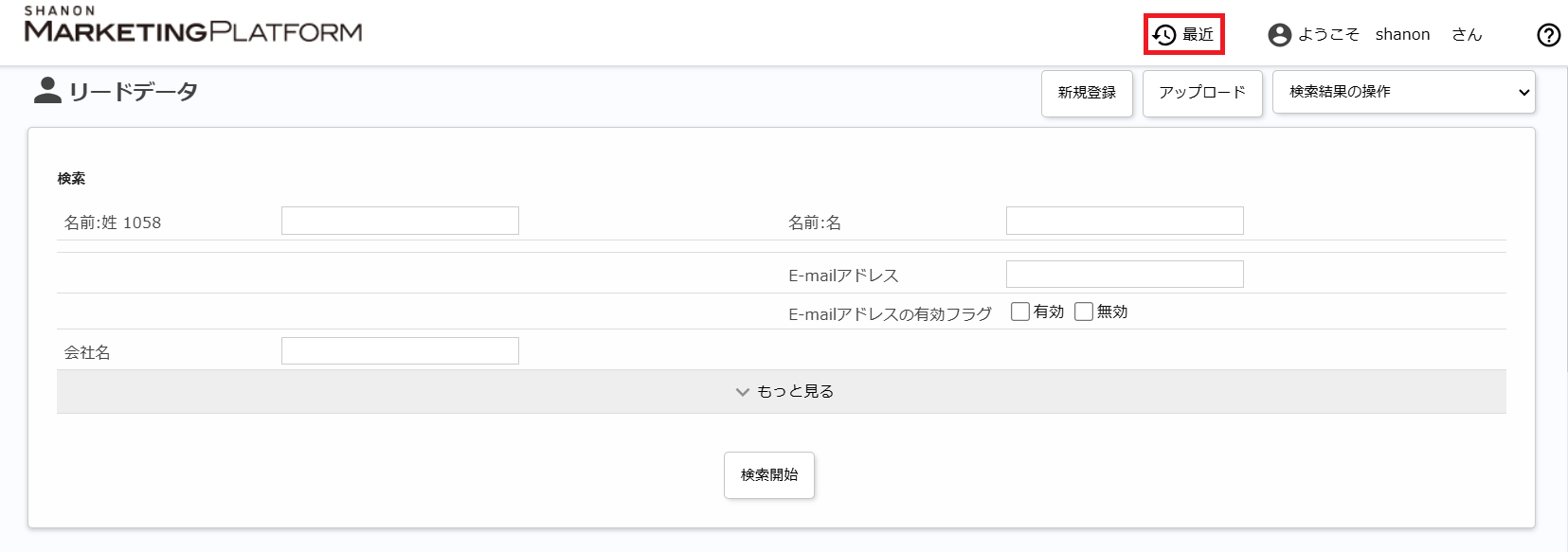Screen dimensions: 1568x552
Task: Focus the 名前:姓 input field
Action: tap(400, 221)
